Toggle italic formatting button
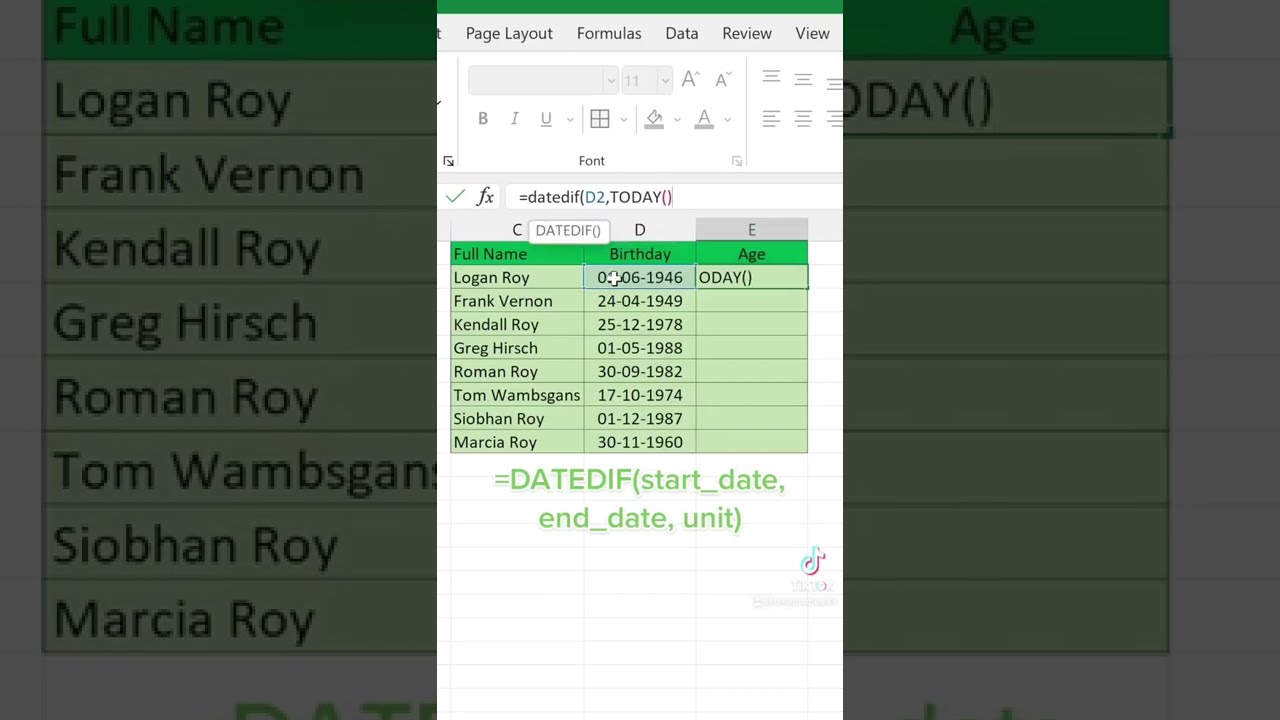This screenshot has width=1280, height=720. click(x=514, y=119)
